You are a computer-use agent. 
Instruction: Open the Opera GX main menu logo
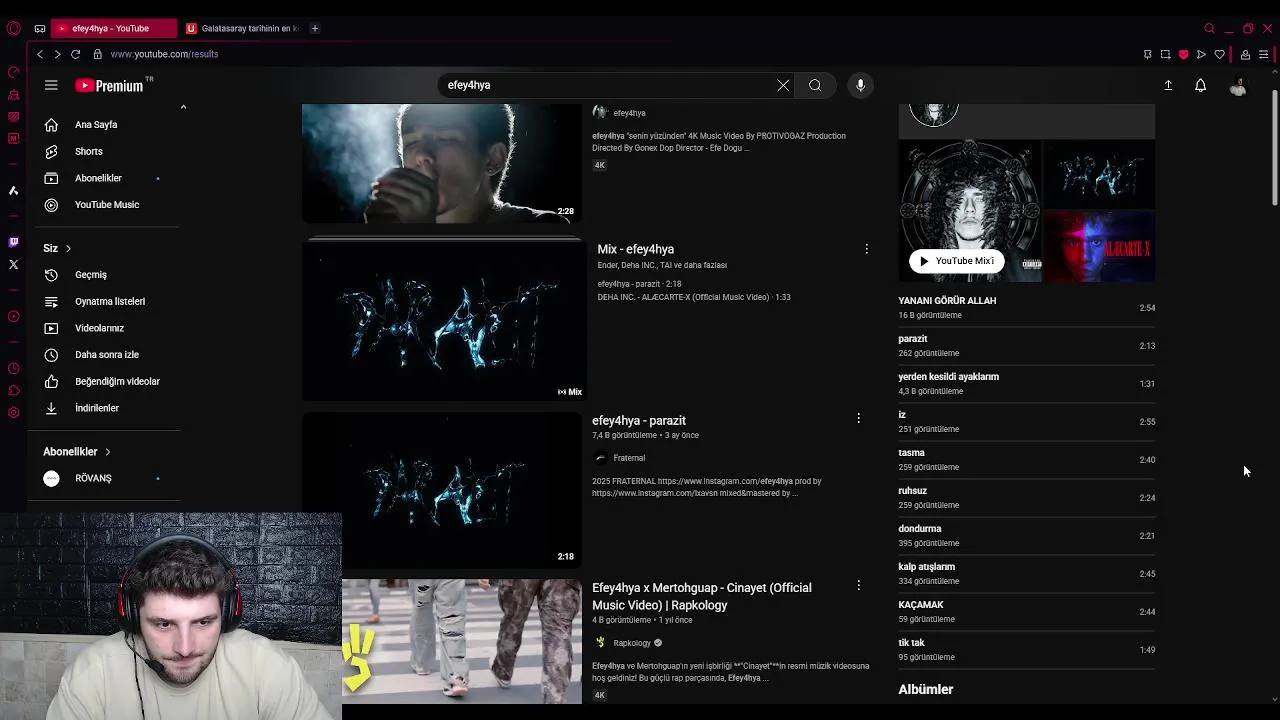coord(13,28)
